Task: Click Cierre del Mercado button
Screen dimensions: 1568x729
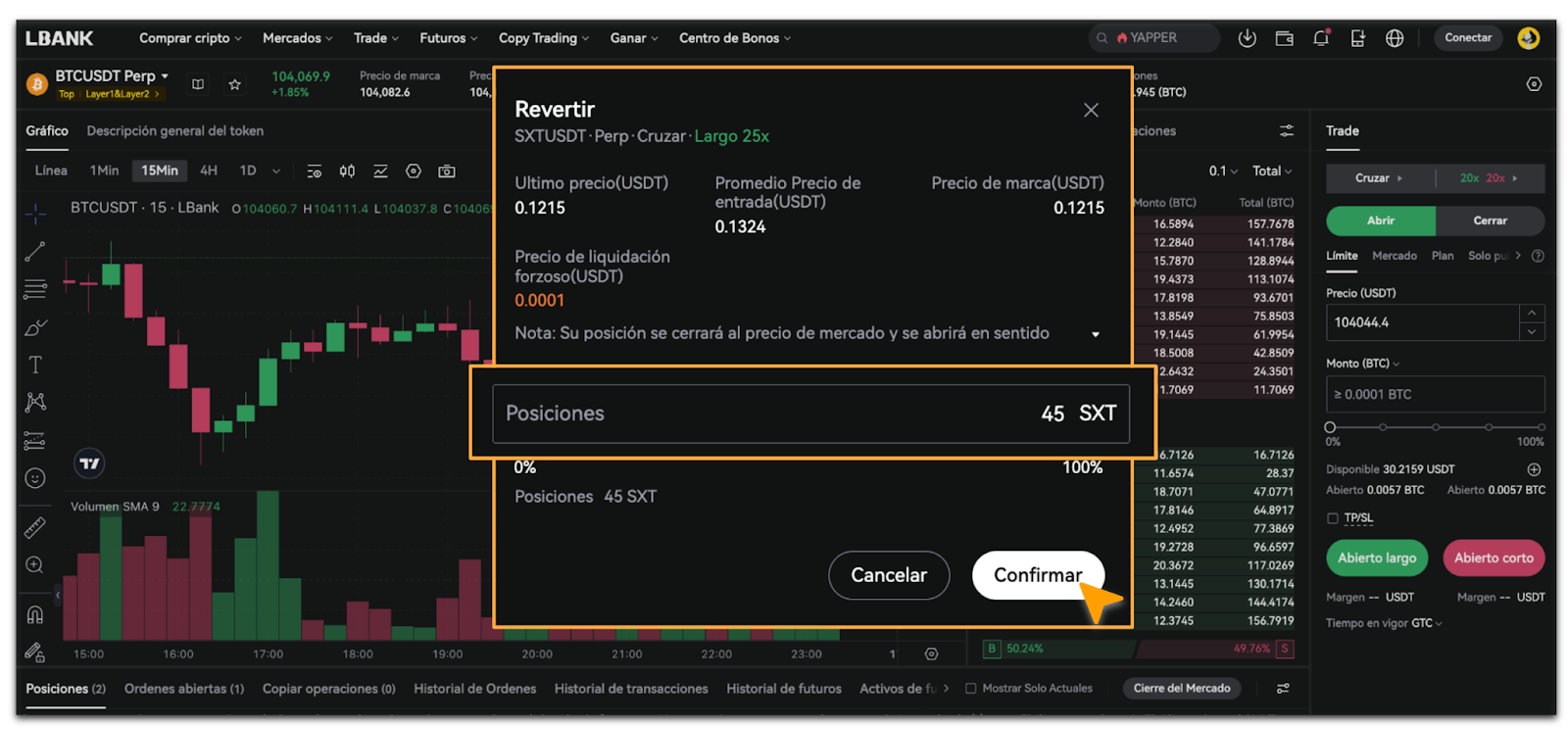Action: point(1182,689)
